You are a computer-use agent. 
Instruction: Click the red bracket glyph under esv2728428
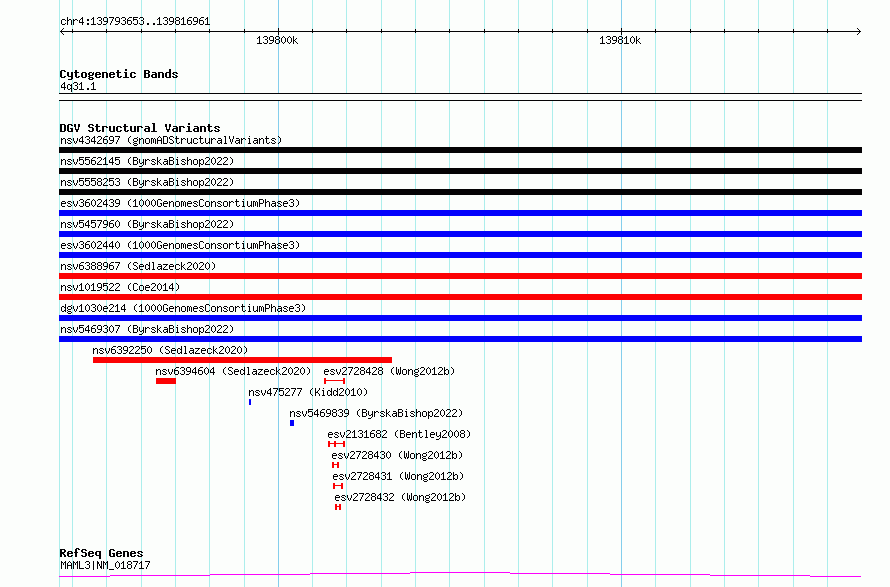click(334, 381)
